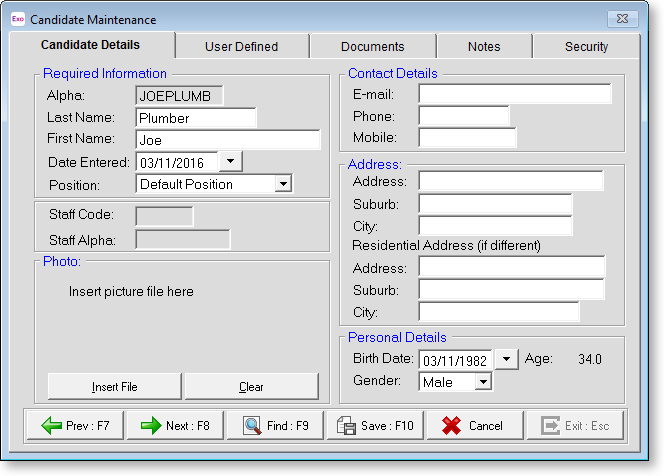Image resolution: width=664 pixels, height=476 pixels.
Task: Switch to the User Defined tab
Action: [x=241, y=46]
